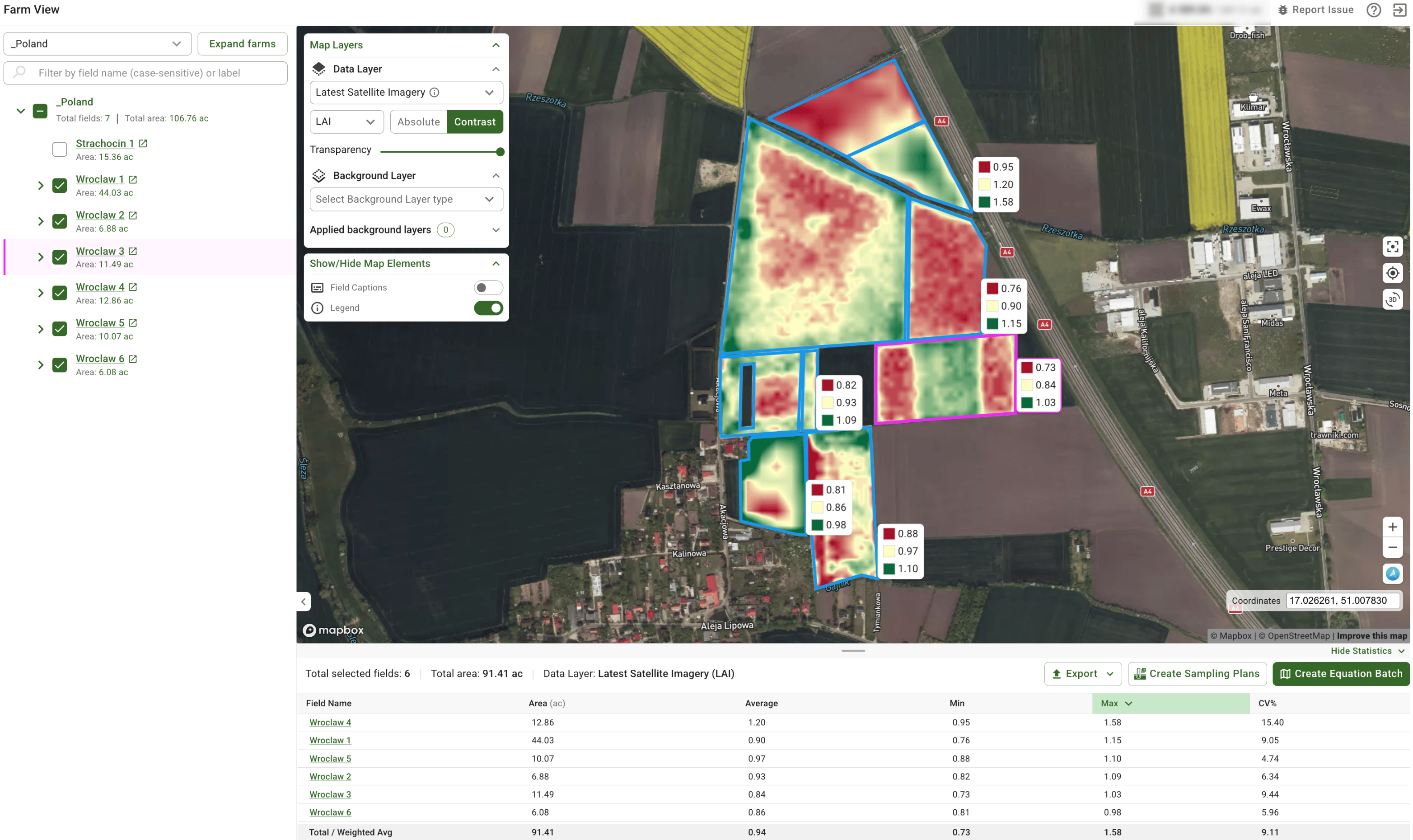The height and width of the screenshot is (840, 1413).
Task: Enable the Field Captions toggle
Action: [488, 288]
